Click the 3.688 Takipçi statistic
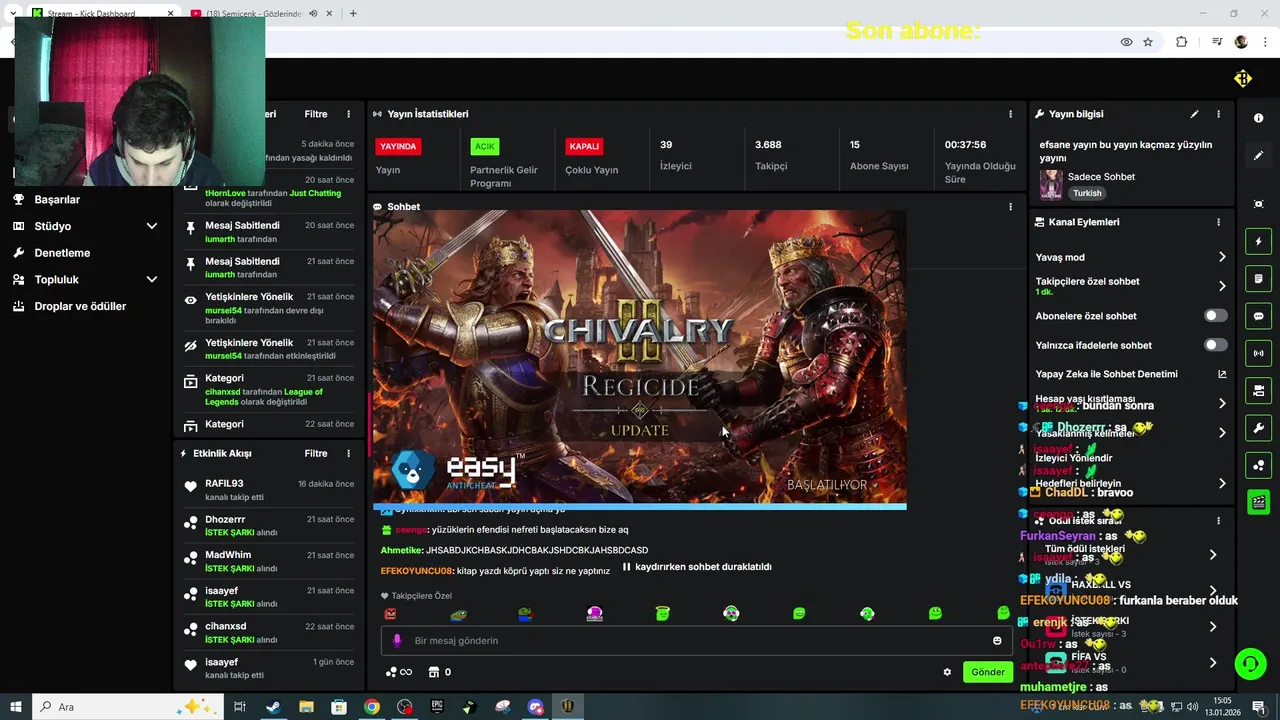Screen dimensions: 1280x720 (771, 155)
